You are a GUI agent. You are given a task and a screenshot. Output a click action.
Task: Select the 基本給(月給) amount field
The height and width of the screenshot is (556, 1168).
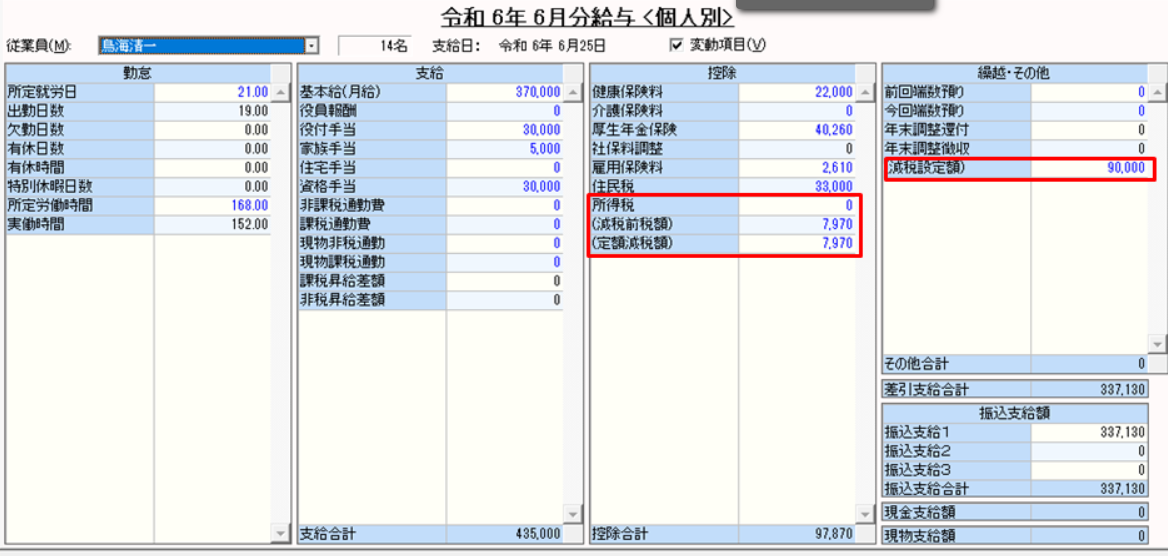click(504, 92)
